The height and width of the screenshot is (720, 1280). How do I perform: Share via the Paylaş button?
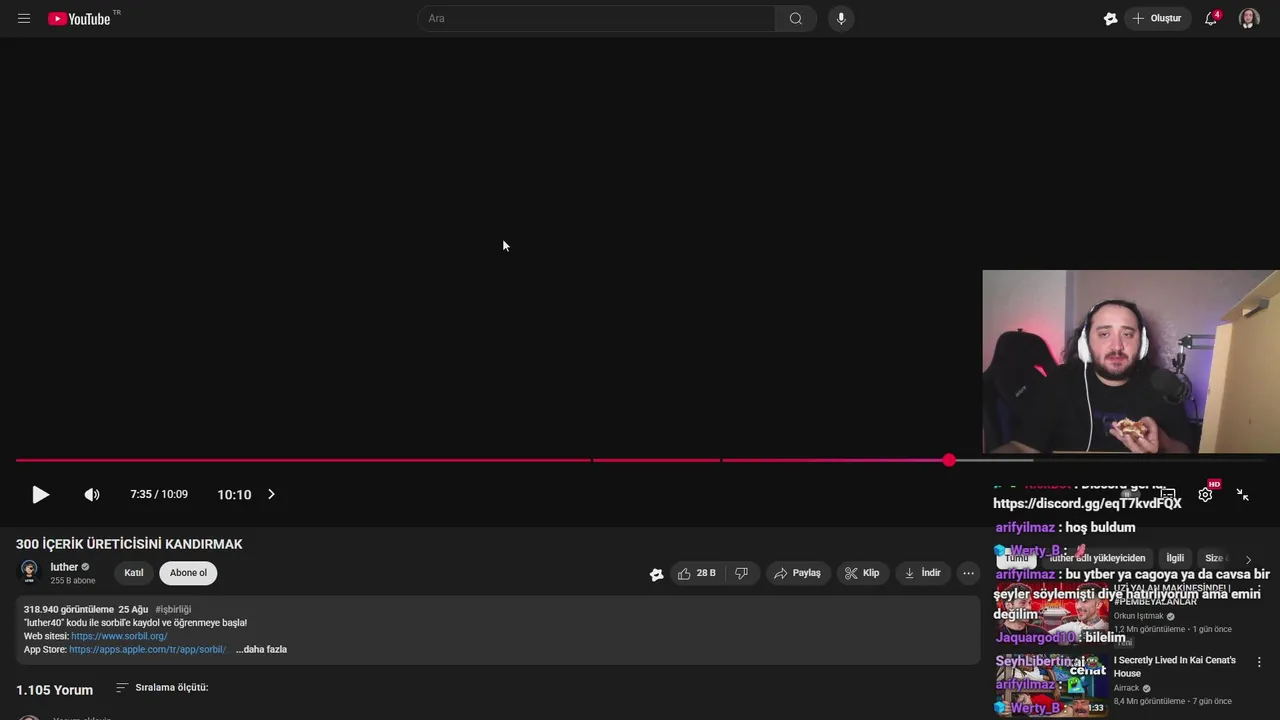(798, 573)
